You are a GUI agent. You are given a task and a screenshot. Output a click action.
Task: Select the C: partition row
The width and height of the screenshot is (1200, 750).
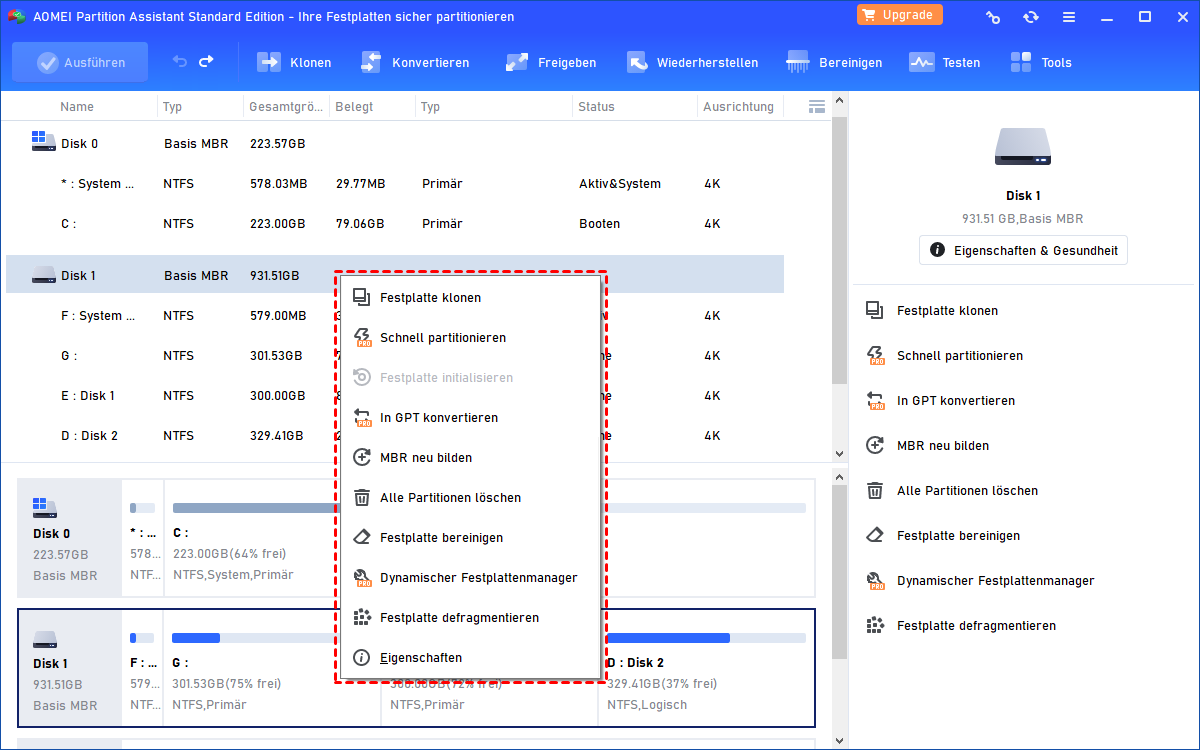[x=395, y=224]
